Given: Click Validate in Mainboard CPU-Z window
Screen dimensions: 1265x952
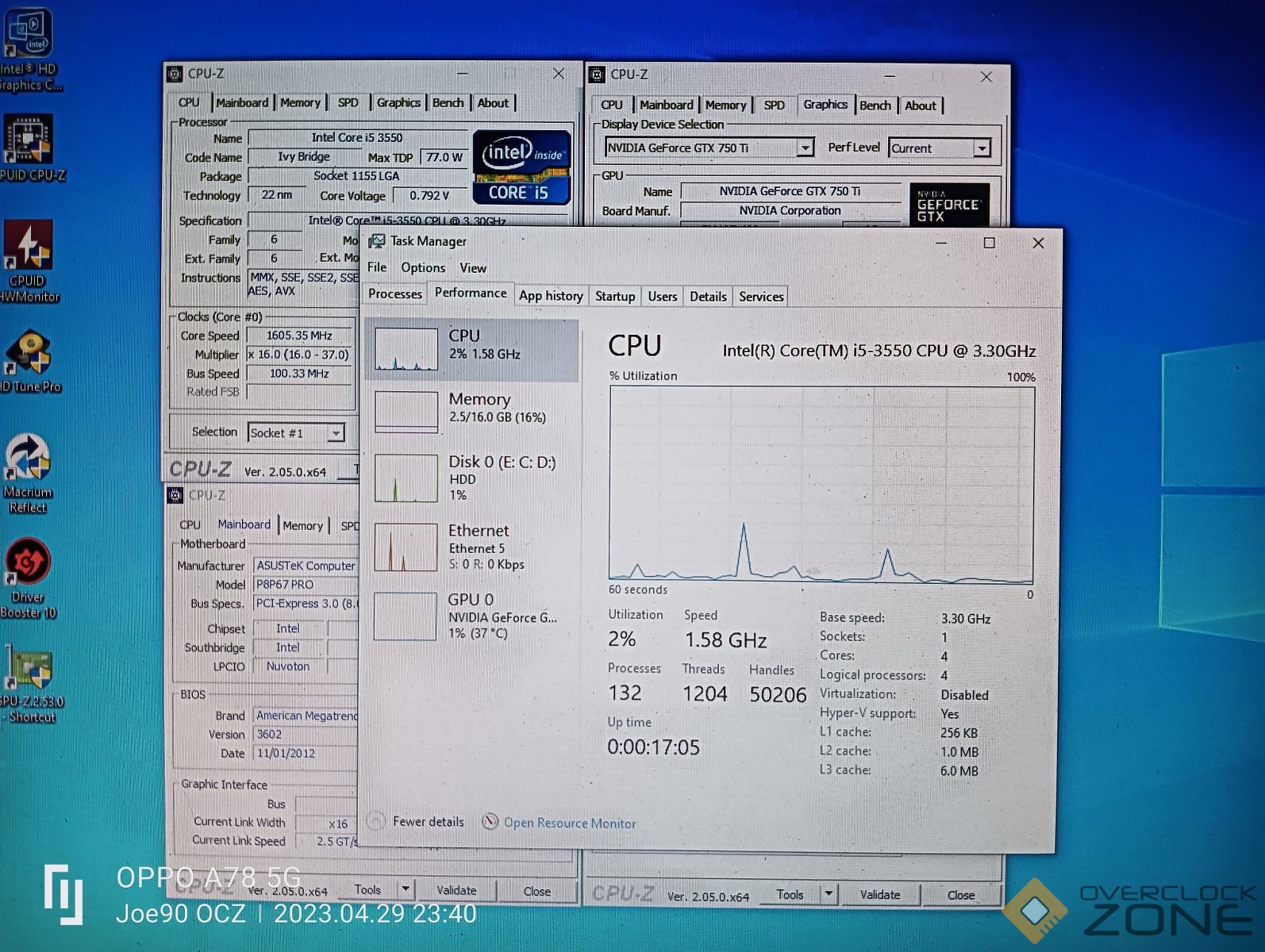Looking at the screenshot, I should click(456, 890).
